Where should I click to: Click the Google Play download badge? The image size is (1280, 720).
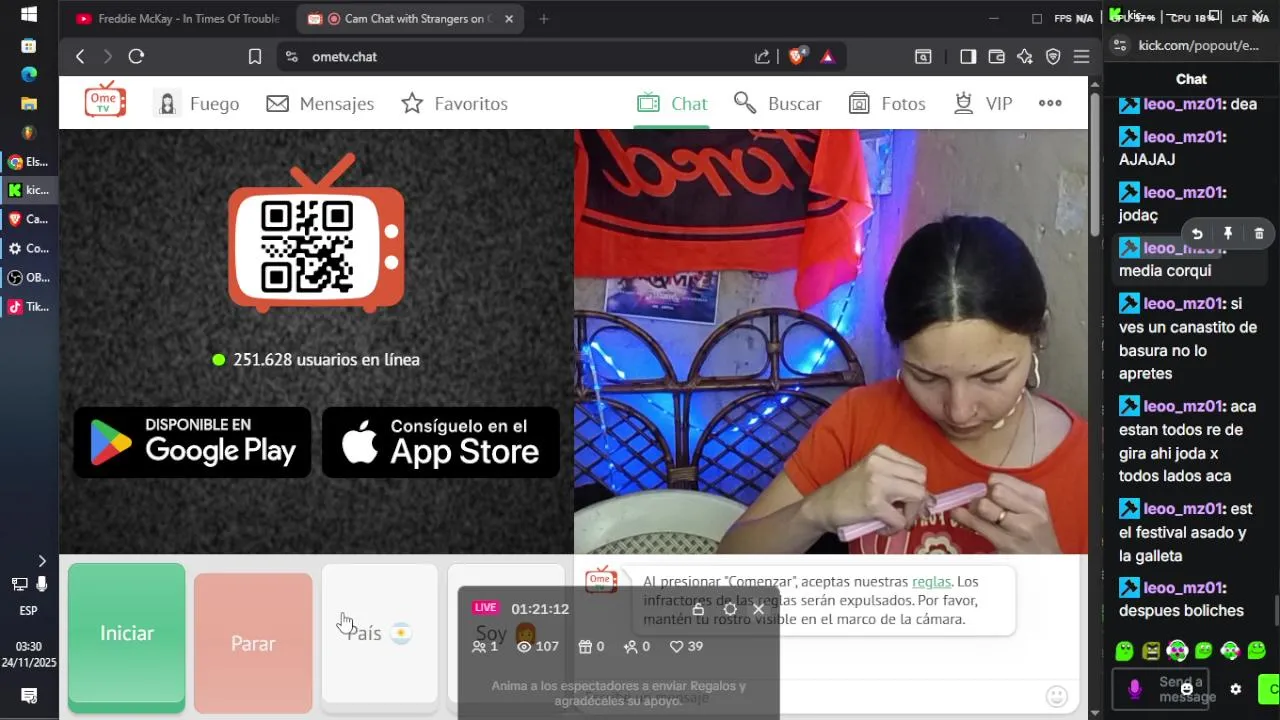point(192,442)
